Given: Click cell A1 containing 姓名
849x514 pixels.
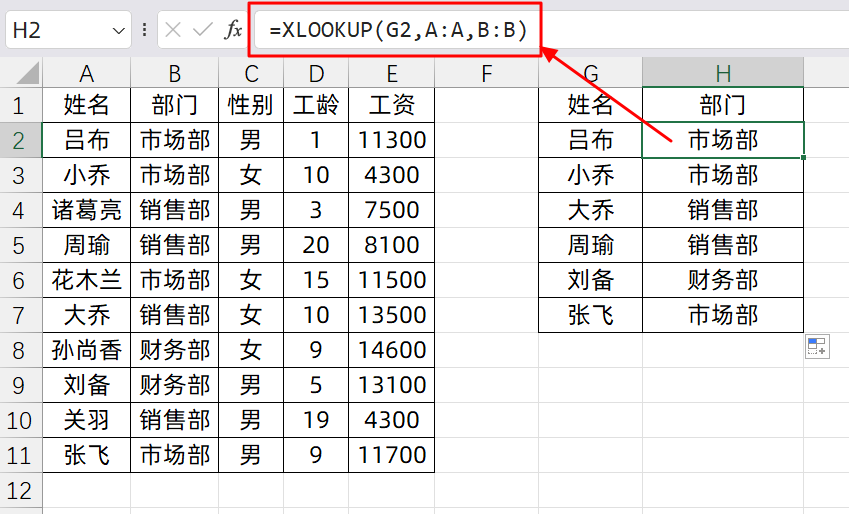Looking at the screenshot, I should click(x=87, y=105).
